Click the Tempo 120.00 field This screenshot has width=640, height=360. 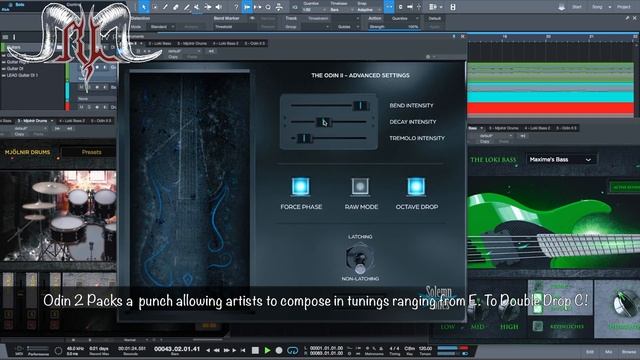[425, 349]
